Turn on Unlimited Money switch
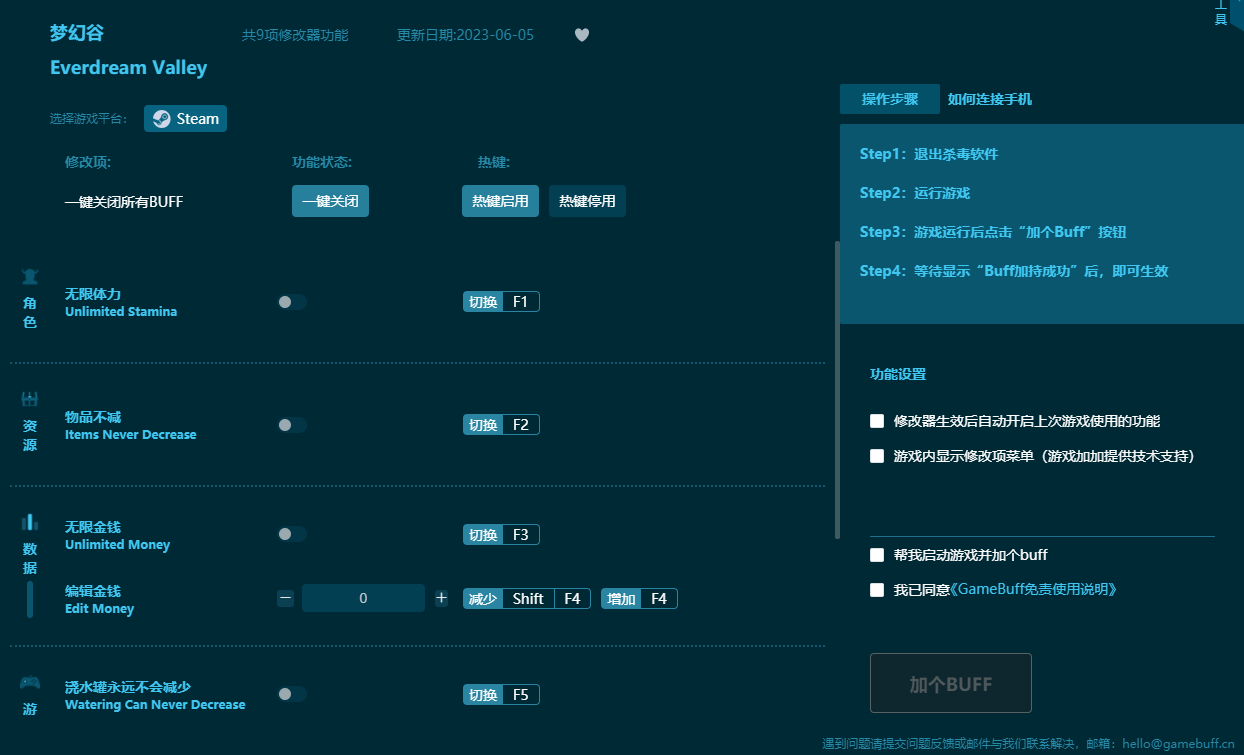This screenshot has width=1244, height=755. pos(292,535)
